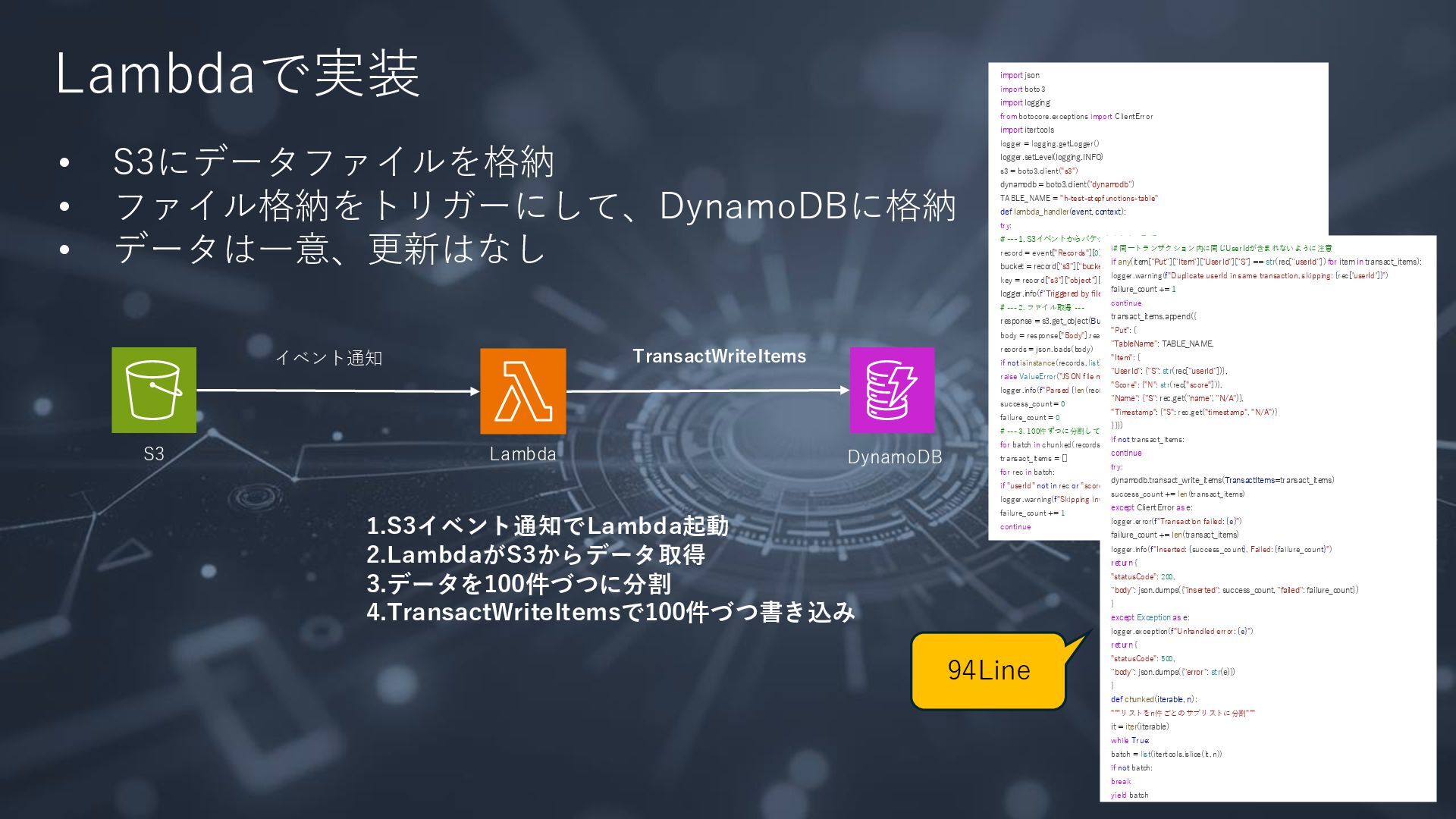Image resolution: width=1456 pixels, height=819 pixels.
Task: Click the code line TABLE_NAME = h-test-stepfunctions-table
Action: pyautogui.click(x=1078, y=198)
